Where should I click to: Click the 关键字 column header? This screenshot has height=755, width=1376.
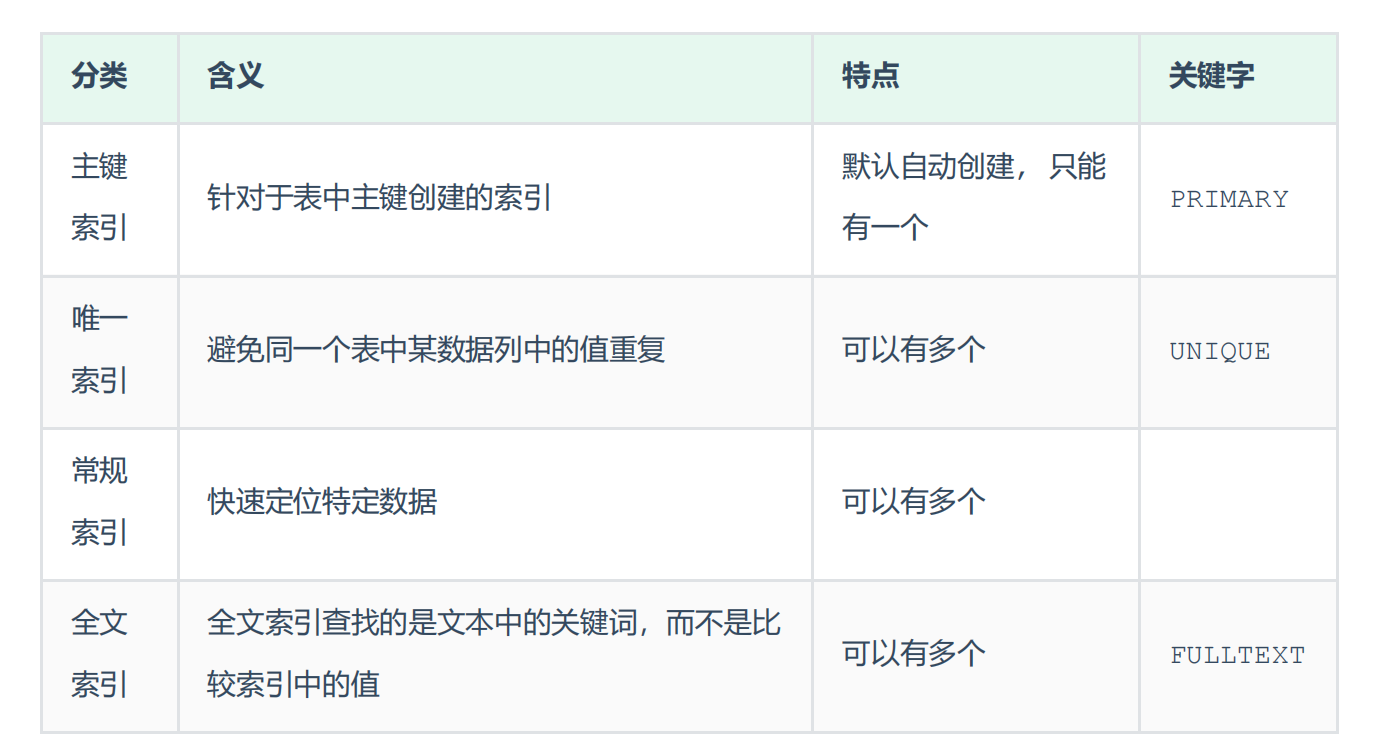click(x=1211, y=77)
